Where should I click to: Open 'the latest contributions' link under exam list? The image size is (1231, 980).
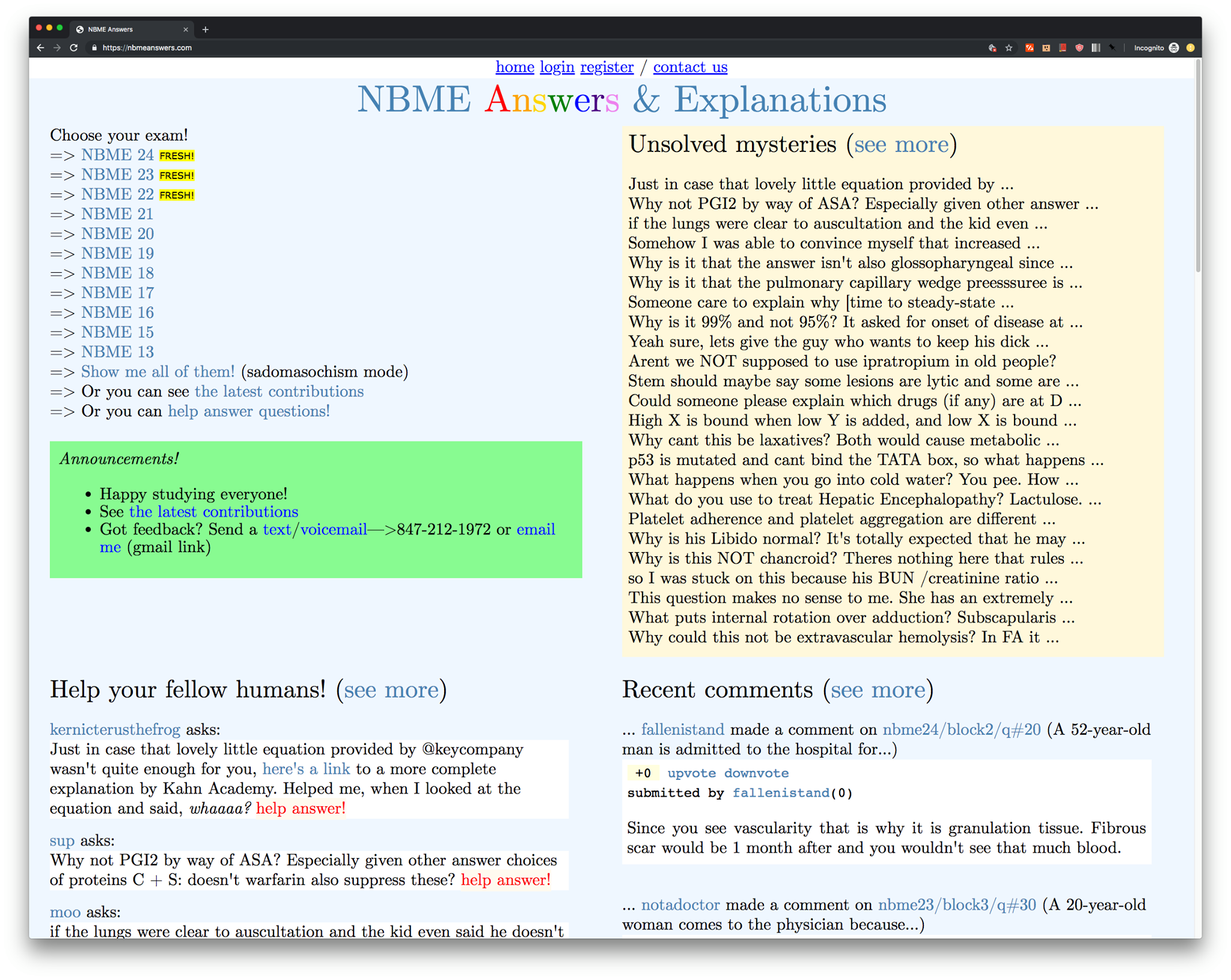[x=279, y=392]
